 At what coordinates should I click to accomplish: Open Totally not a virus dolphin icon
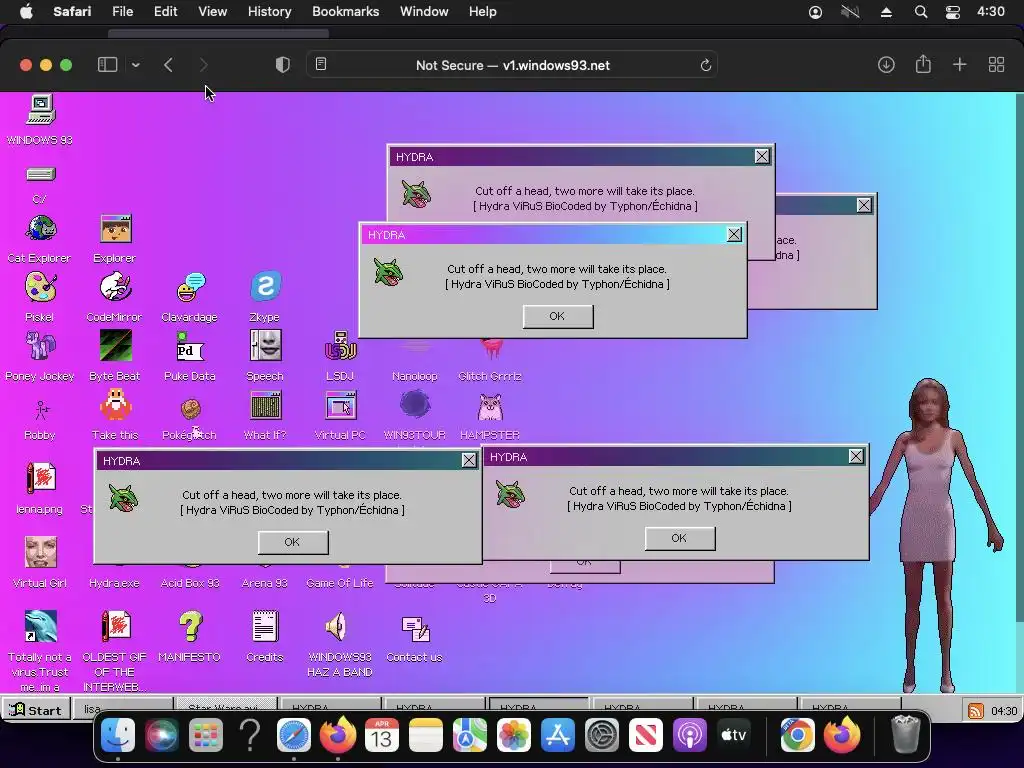(x=40, y=627)
